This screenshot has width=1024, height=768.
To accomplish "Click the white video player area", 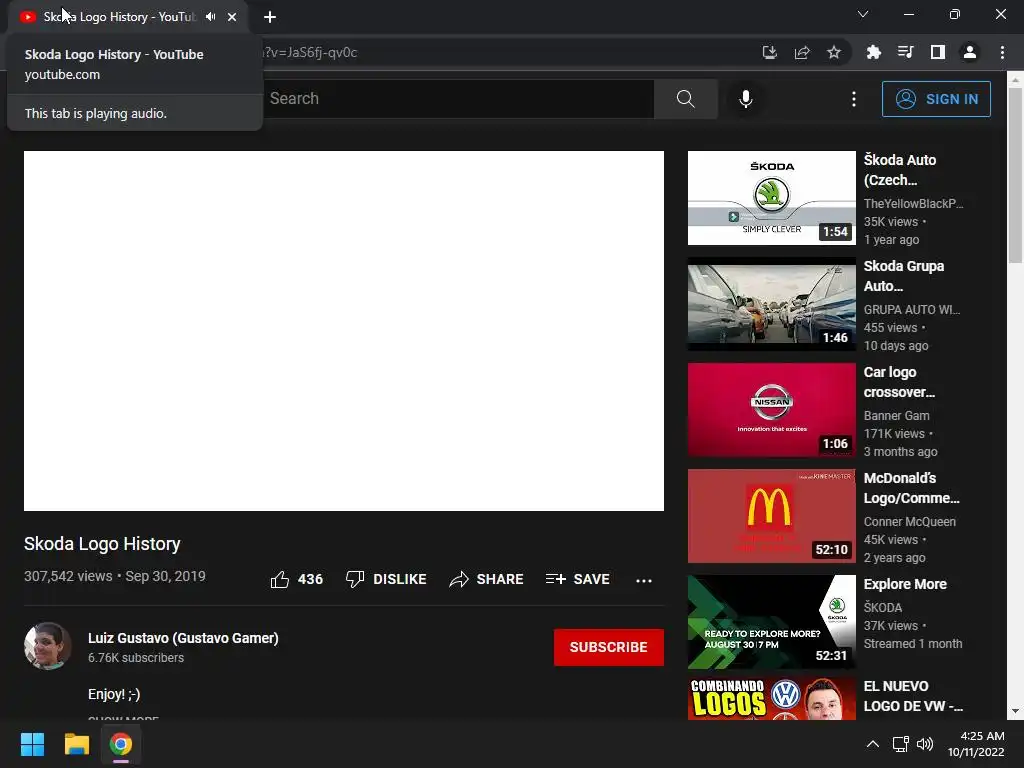I will (x=344, y=330).
